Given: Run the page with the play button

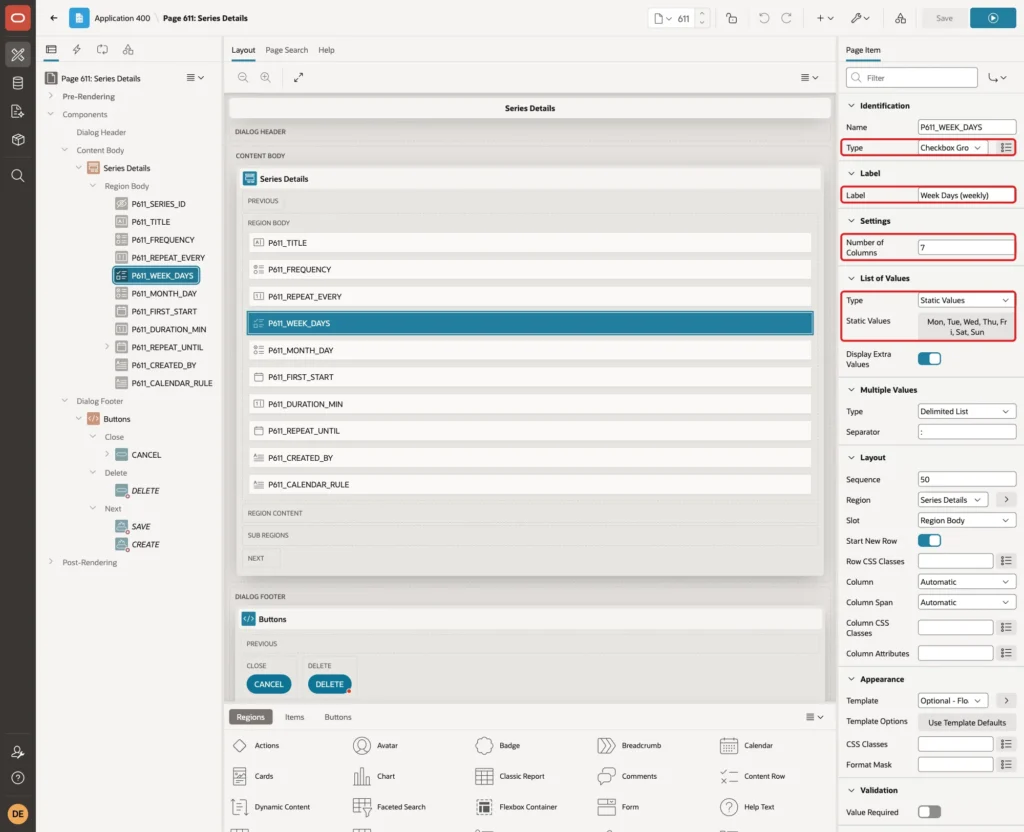Looking at the screenshot, I should (993, 18).
